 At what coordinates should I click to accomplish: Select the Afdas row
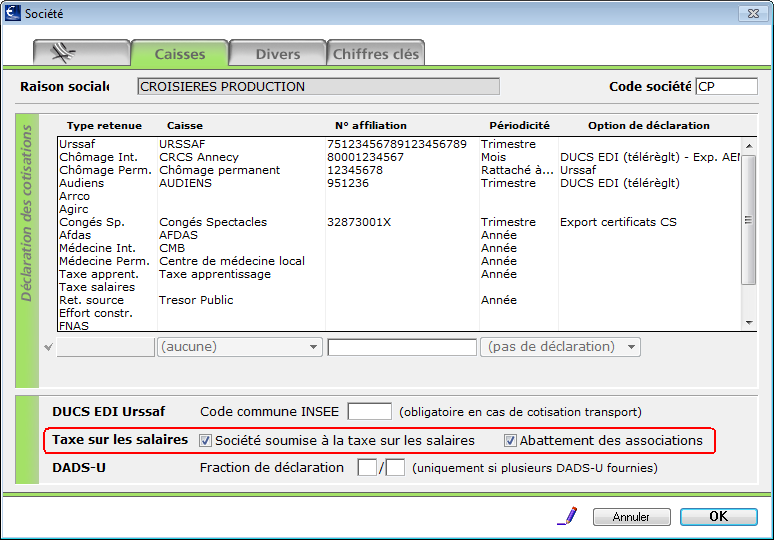click(x=399, y=235)
